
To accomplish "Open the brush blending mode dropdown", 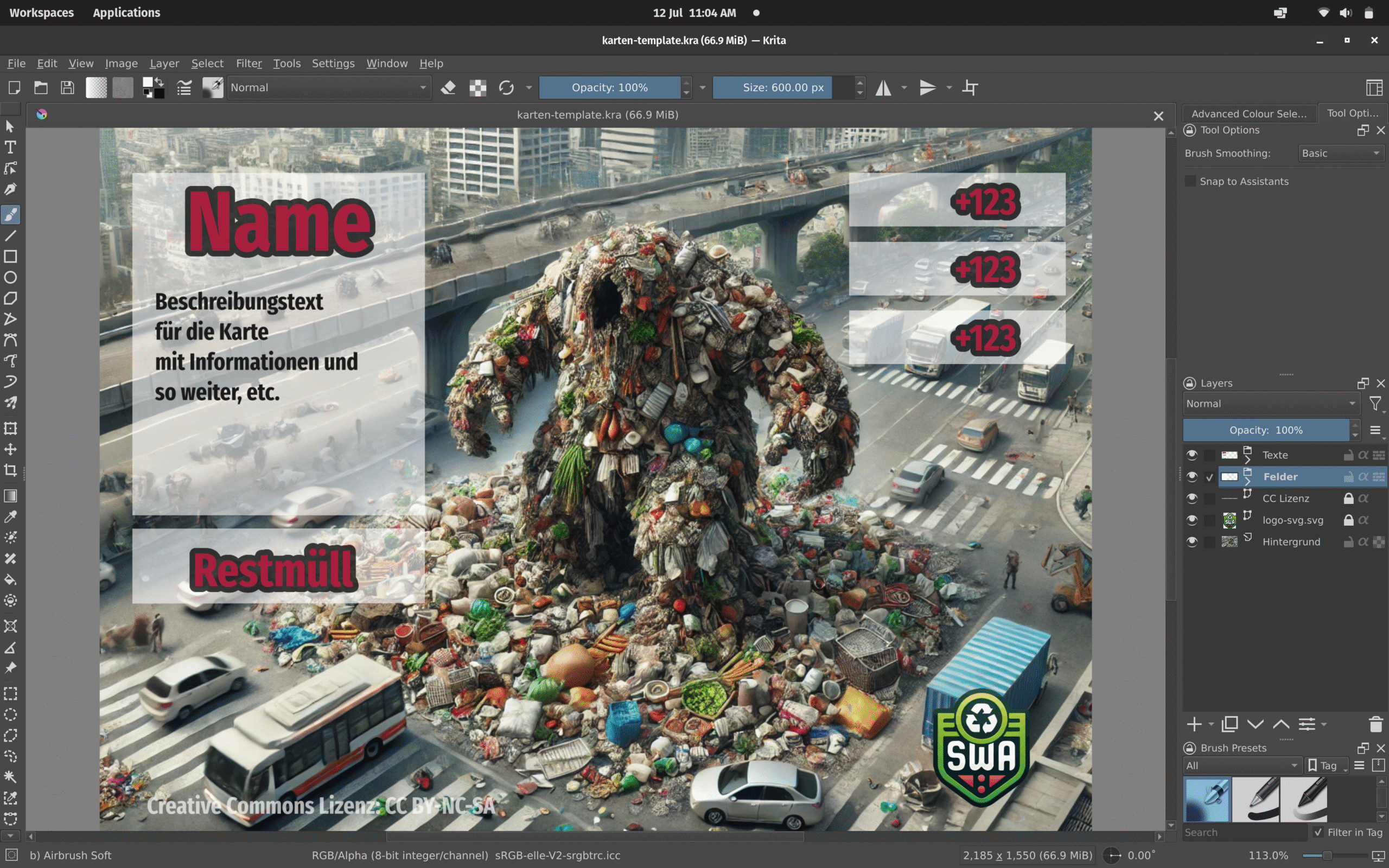I will coord(329,88).
